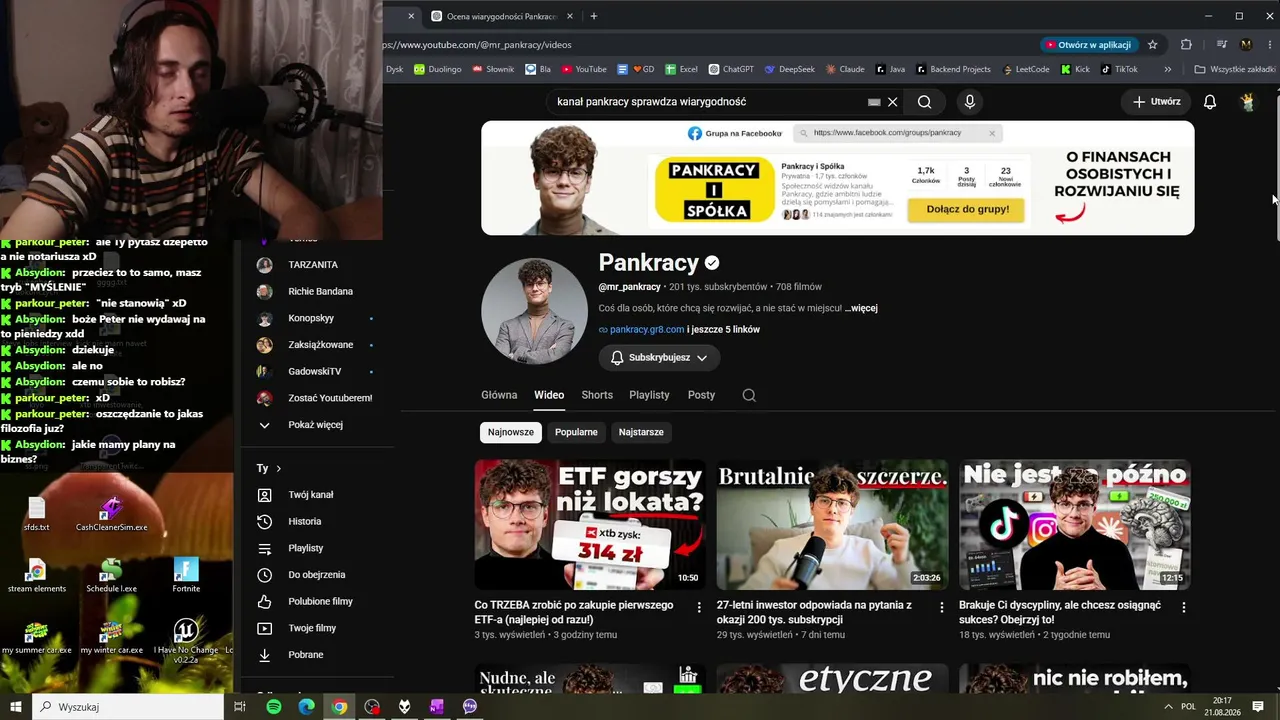Open options for ETF gorszy niż lokata video
Screen dimensions: 1280x720
(699, 607)
